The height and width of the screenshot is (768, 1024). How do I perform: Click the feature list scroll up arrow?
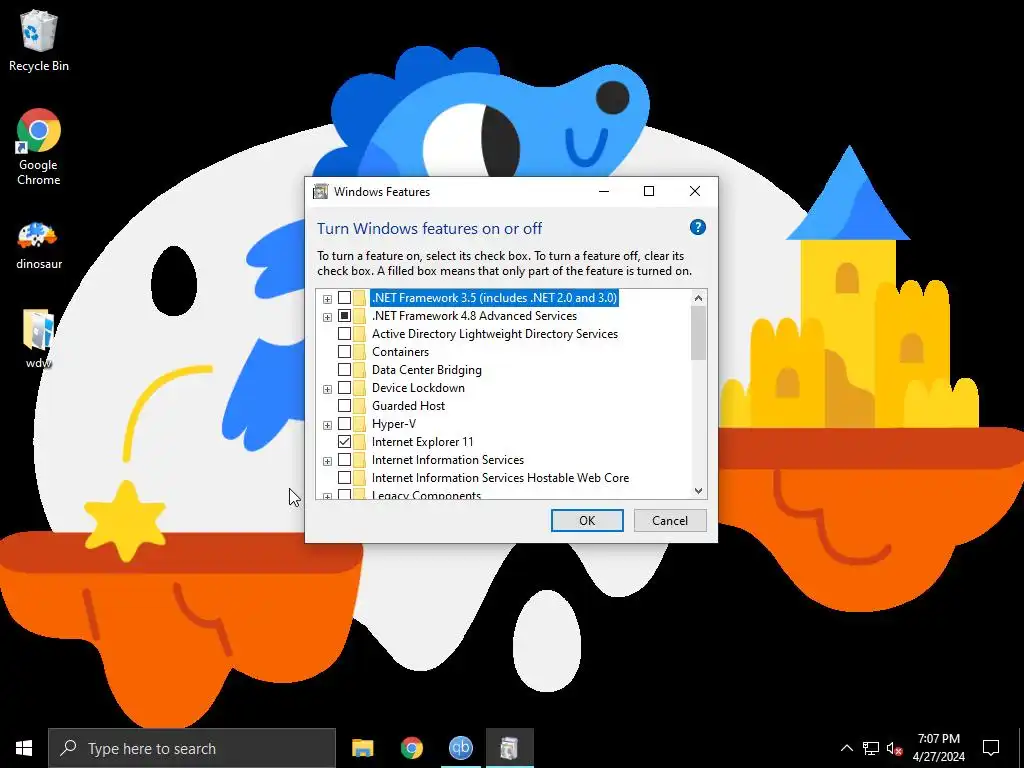[x=698, y=298]
